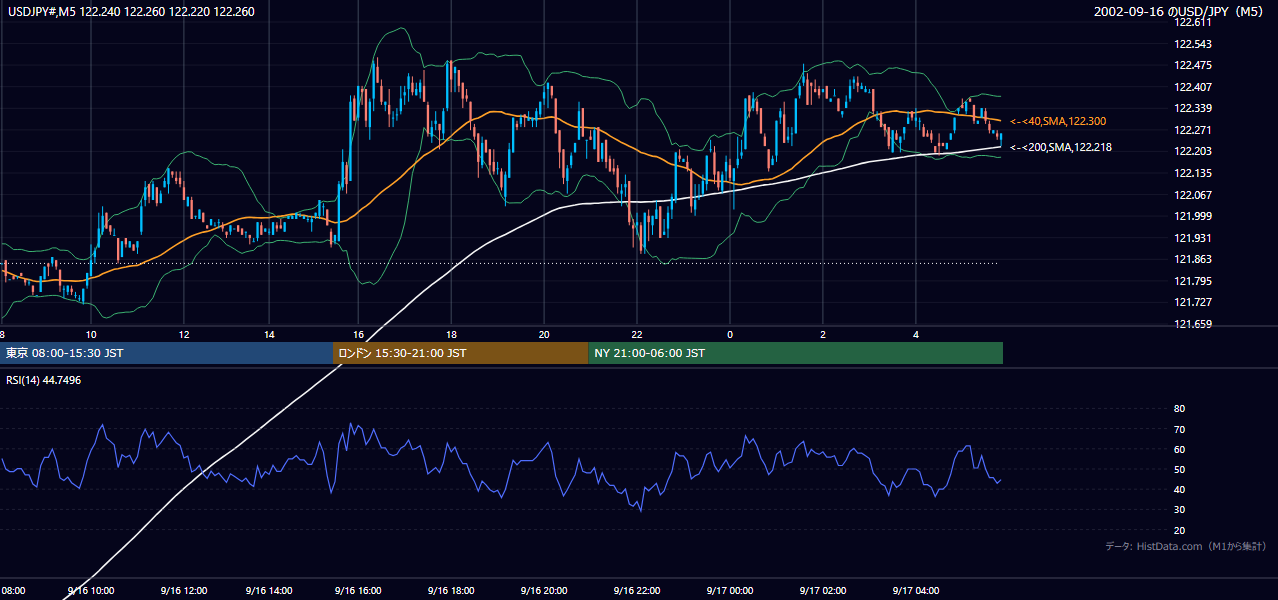Click the time label 9/16 12:00
Image resolution: width=1278 pixels, height=600 pixels.
point(183,591)
